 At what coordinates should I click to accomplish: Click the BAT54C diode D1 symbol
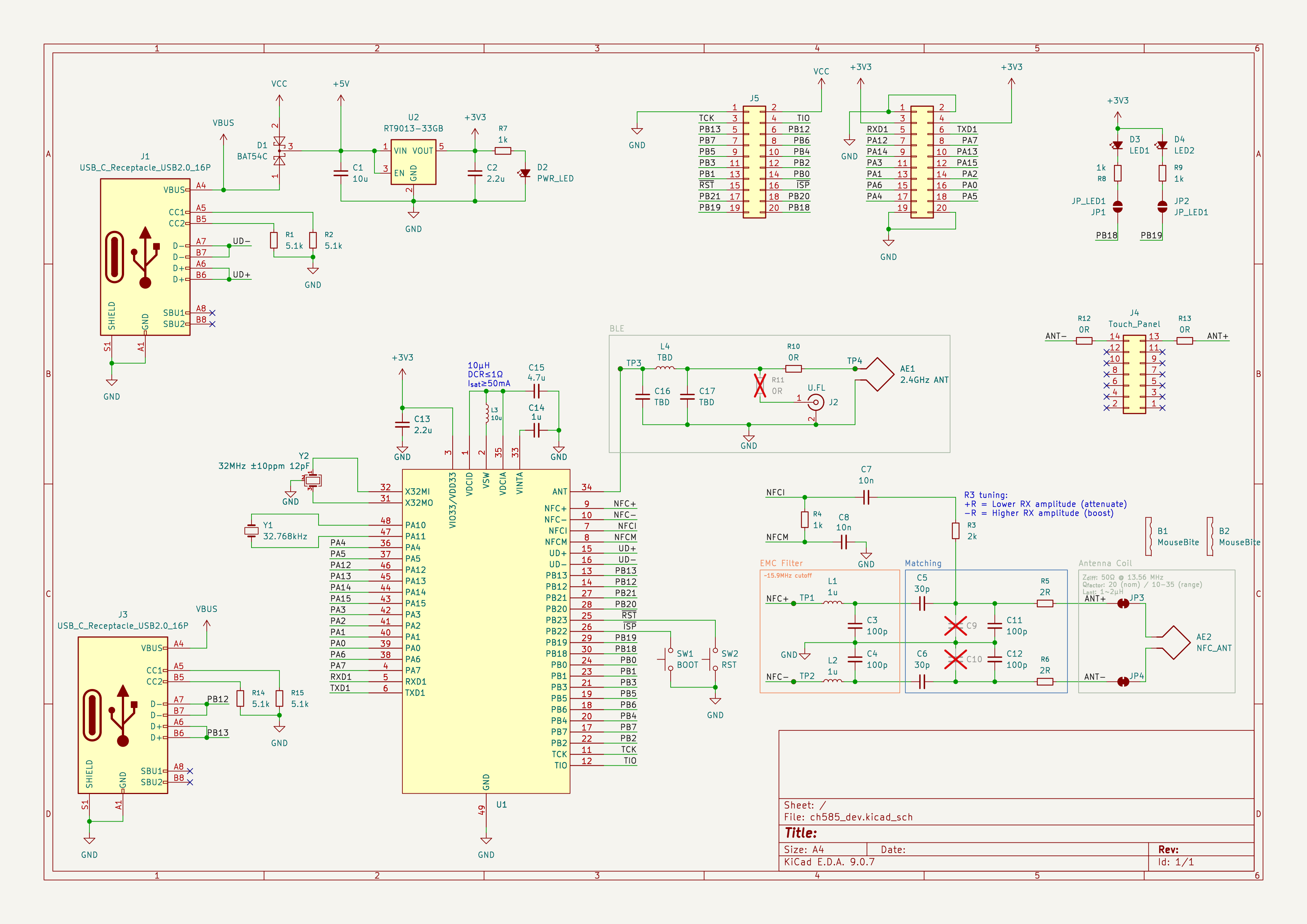click(279, 151)
